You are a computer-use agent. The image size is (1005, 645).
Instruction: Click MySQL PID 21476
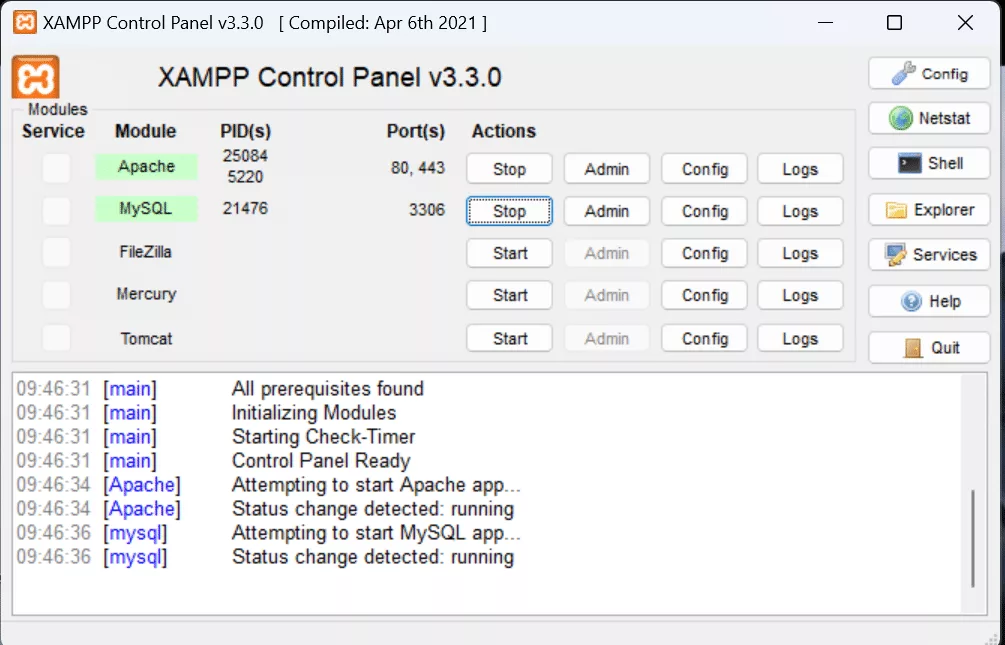coord(245,208)
